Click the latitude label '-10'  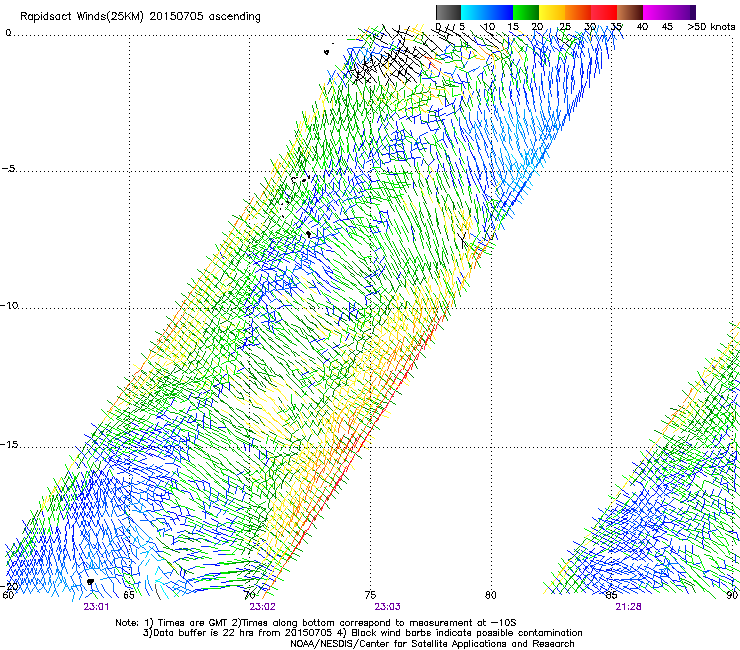coord(10,305)
